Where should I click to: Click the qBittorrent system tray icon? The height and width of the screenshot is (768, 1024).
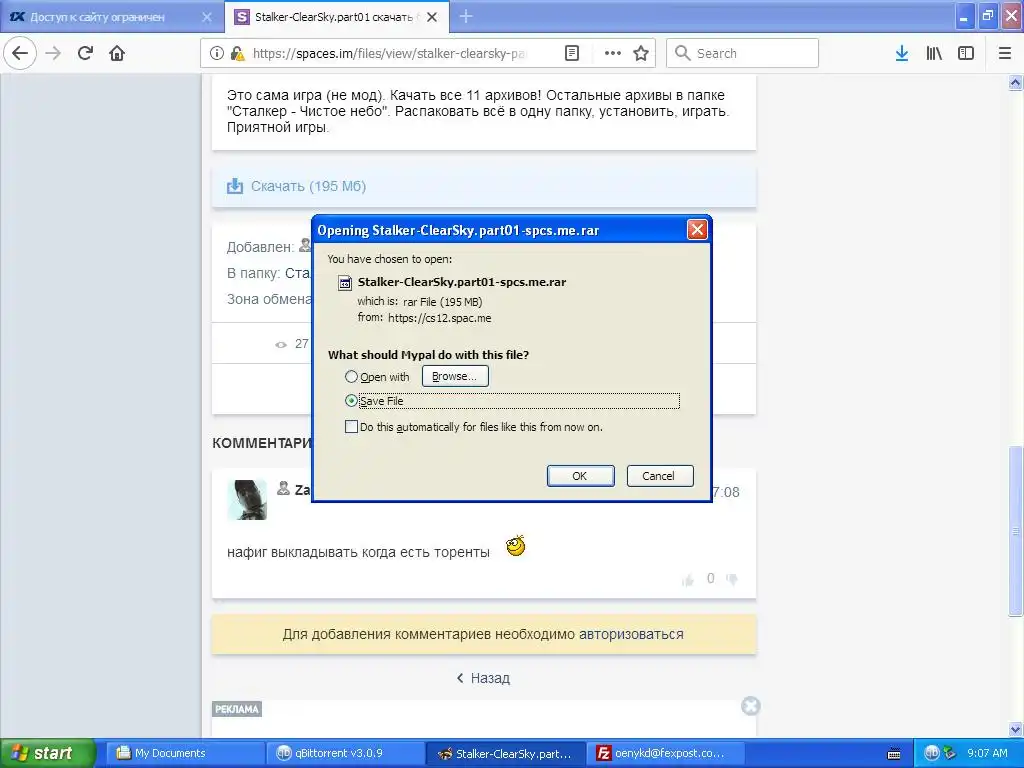(x=931, y=753)
